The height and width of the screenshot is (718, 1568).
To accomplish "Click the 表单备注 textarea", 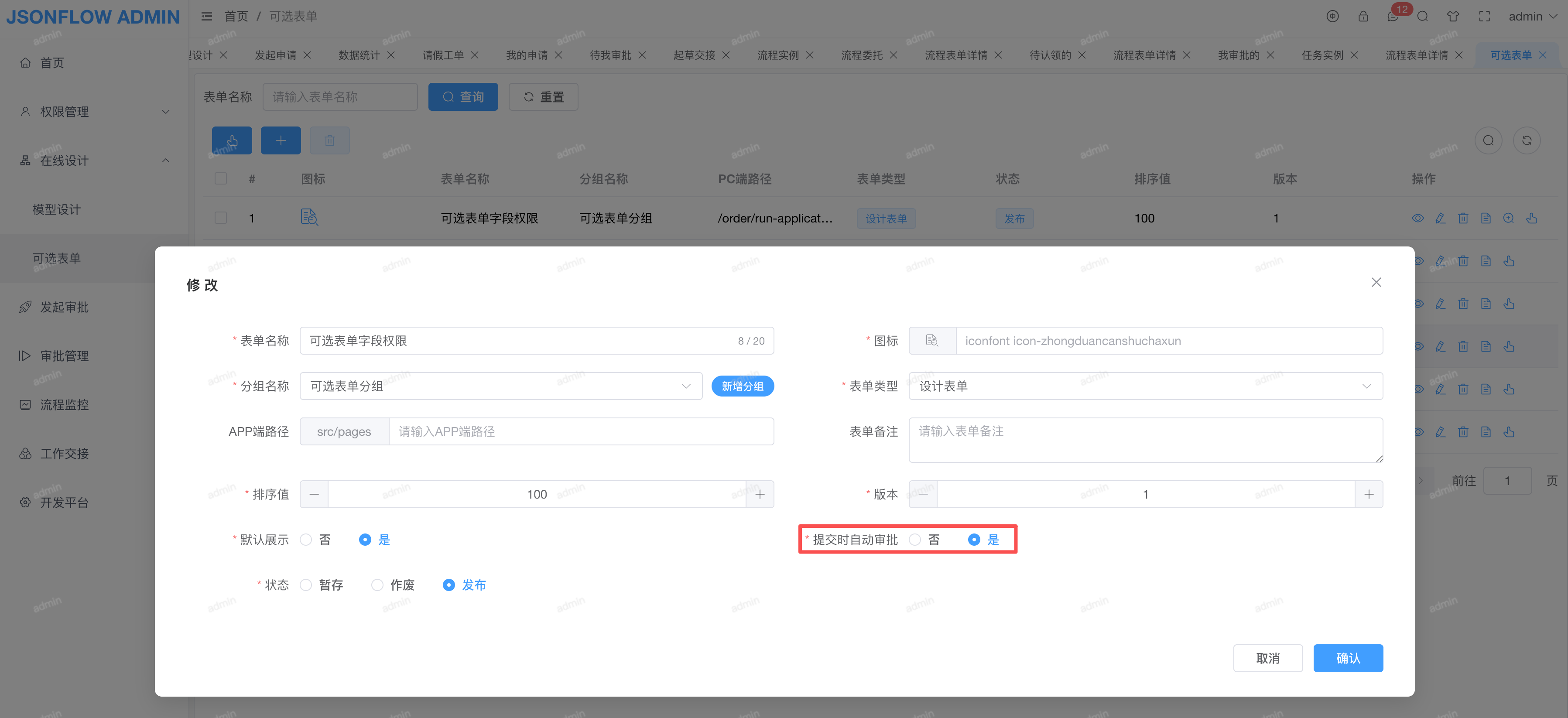I will pyautogui.click(x=1145, y=440).
